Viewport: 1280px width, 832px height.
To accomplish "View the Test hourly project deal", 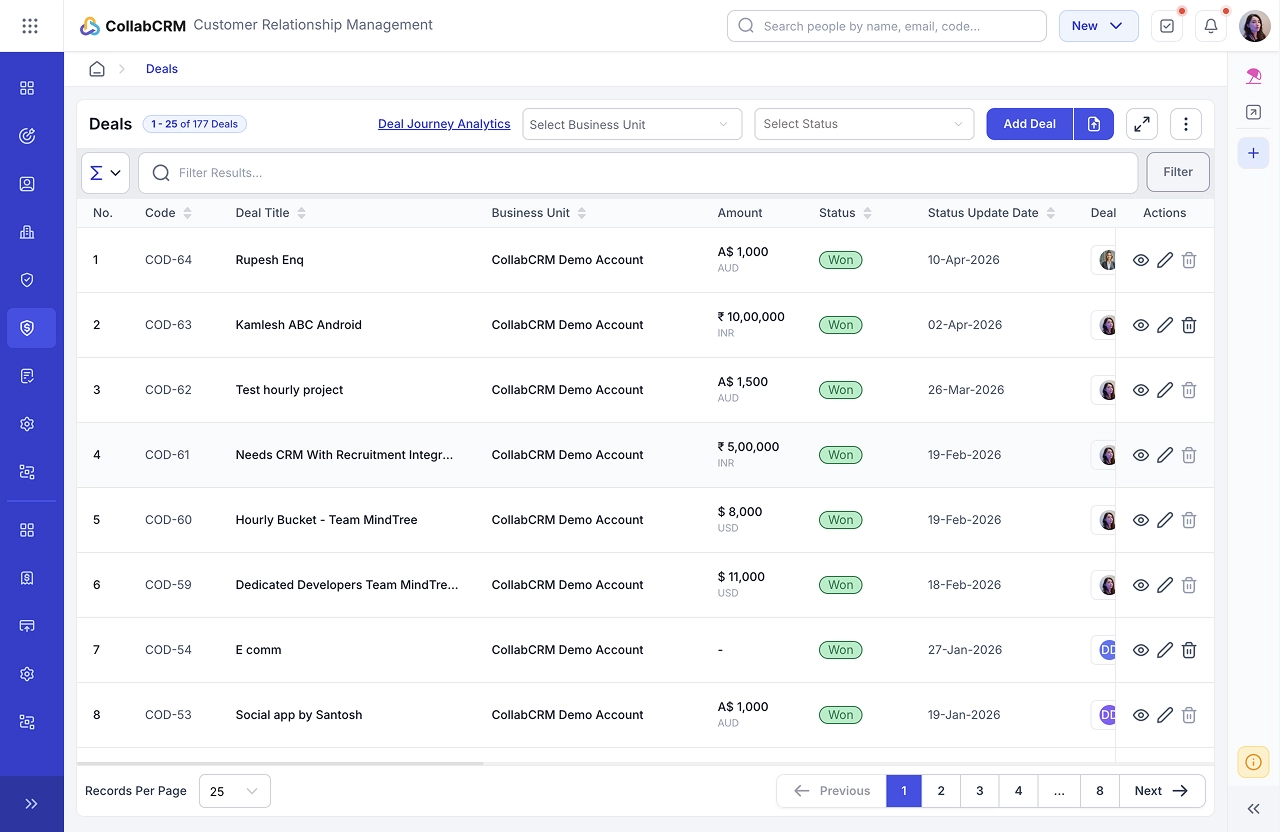I will 1141,390.
